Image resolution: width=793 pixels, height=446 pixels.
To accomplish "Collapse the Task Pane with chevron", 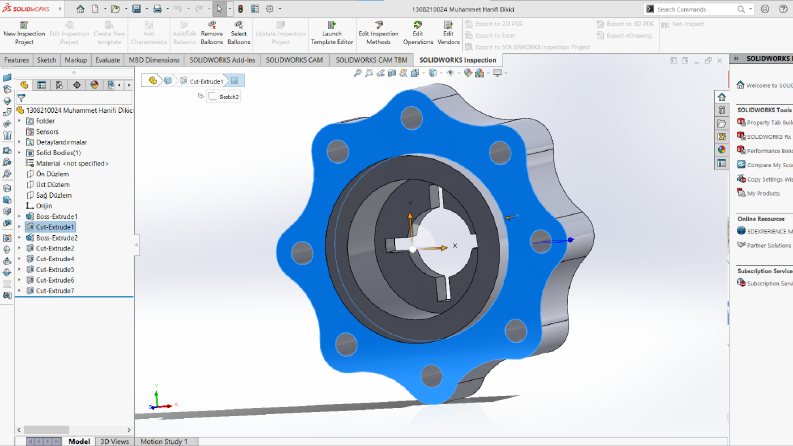I will (736, 59).
